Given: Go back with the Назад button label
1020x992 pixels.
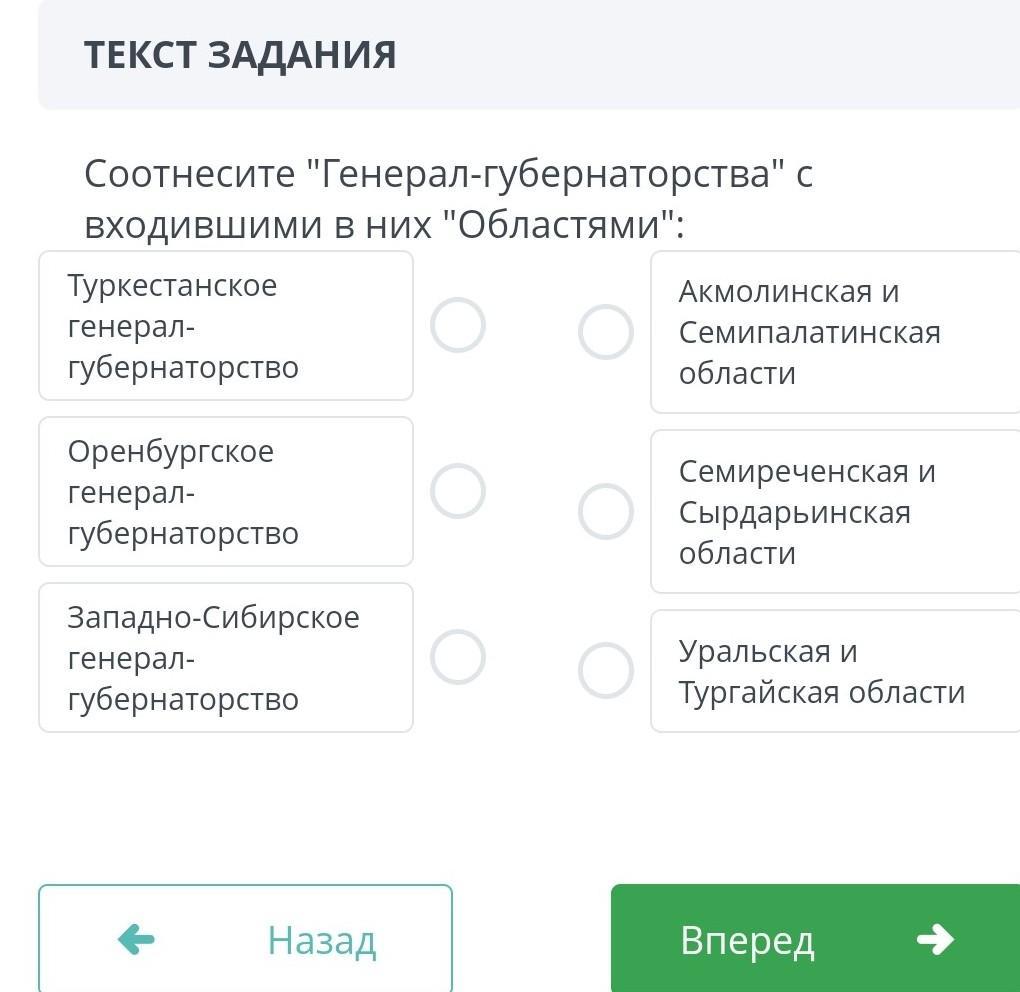Looking at the screenshot, I should 321,940.
